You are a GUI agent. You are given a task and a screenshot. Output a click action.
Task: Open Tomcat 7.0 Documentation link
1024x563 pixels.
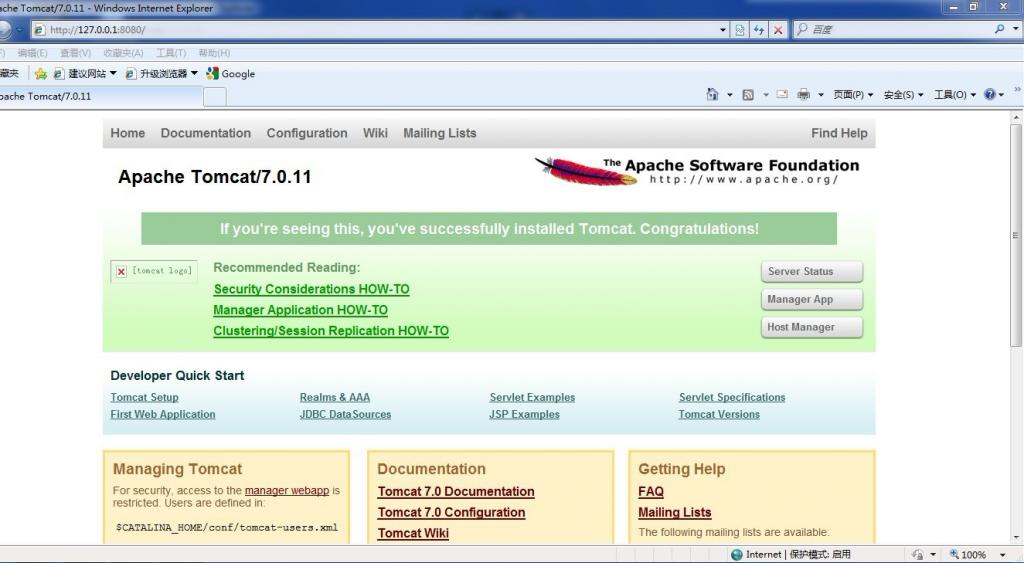pyautogui.click(x=456, y=492)
